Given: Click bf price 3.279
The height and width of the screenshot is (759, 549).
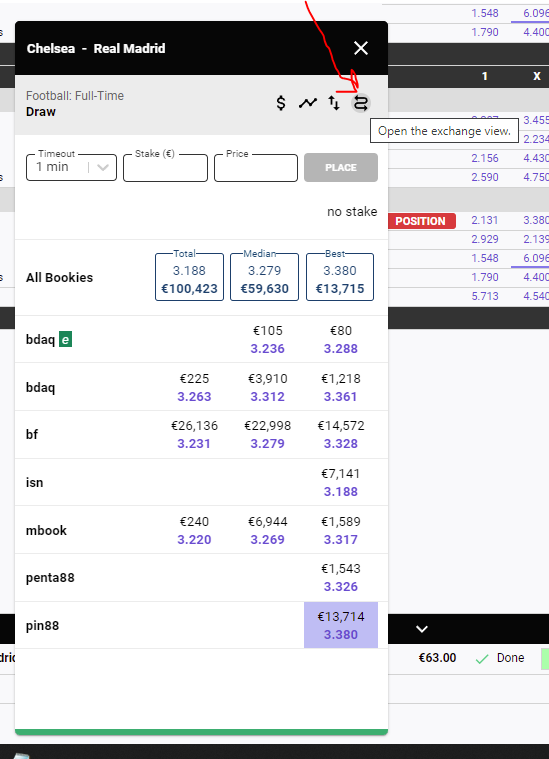Looking at the screenshot, I should [x=267, y=444].
